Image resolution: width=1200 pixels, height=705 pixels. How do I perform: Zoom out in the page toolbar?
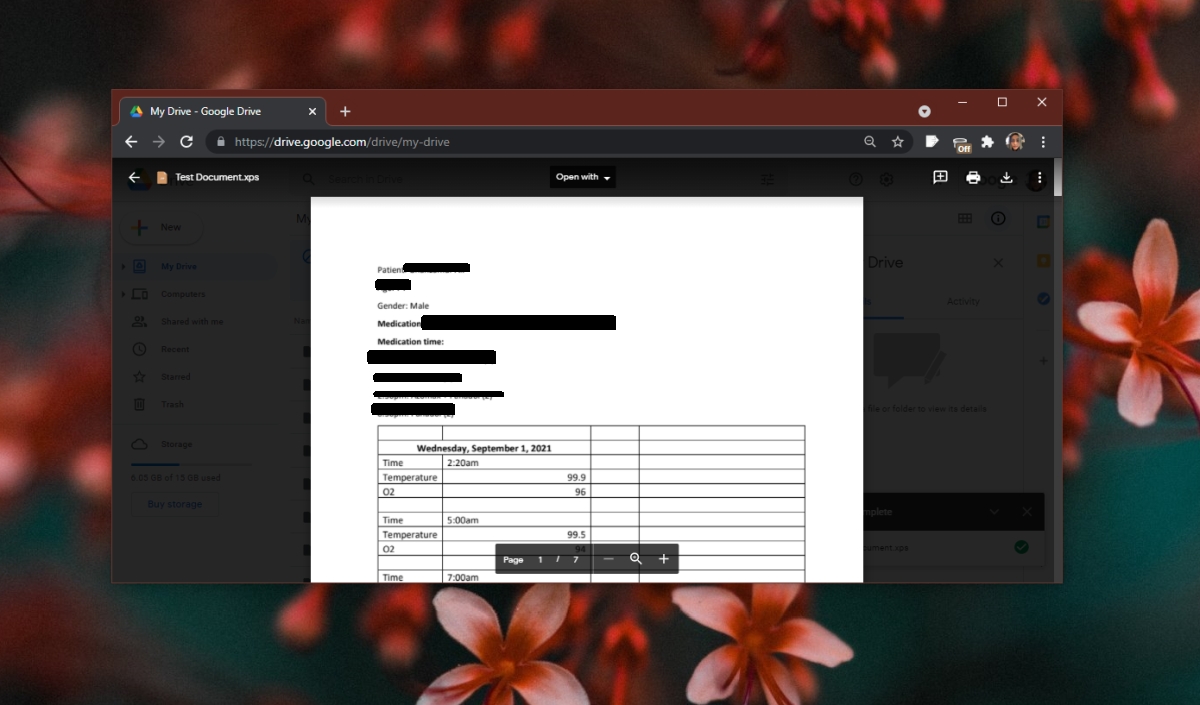click(608, 559)
